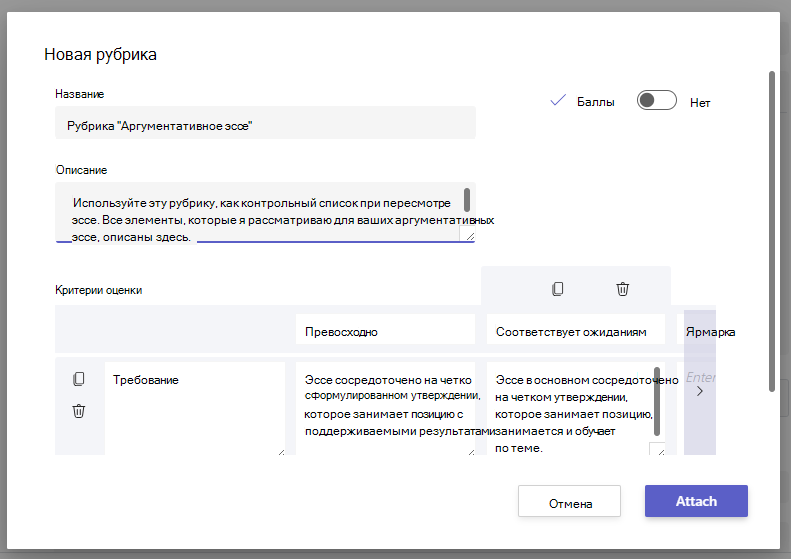Click the Новая рубрика dialog title

(100, 54)
